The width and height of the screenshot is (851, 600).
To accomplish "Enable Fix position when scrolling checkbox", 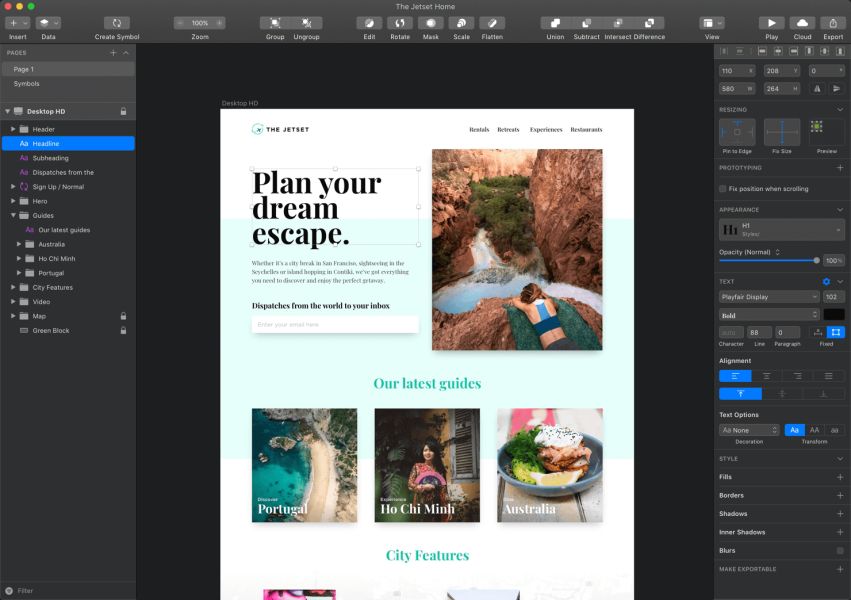I will coord(723,188).
